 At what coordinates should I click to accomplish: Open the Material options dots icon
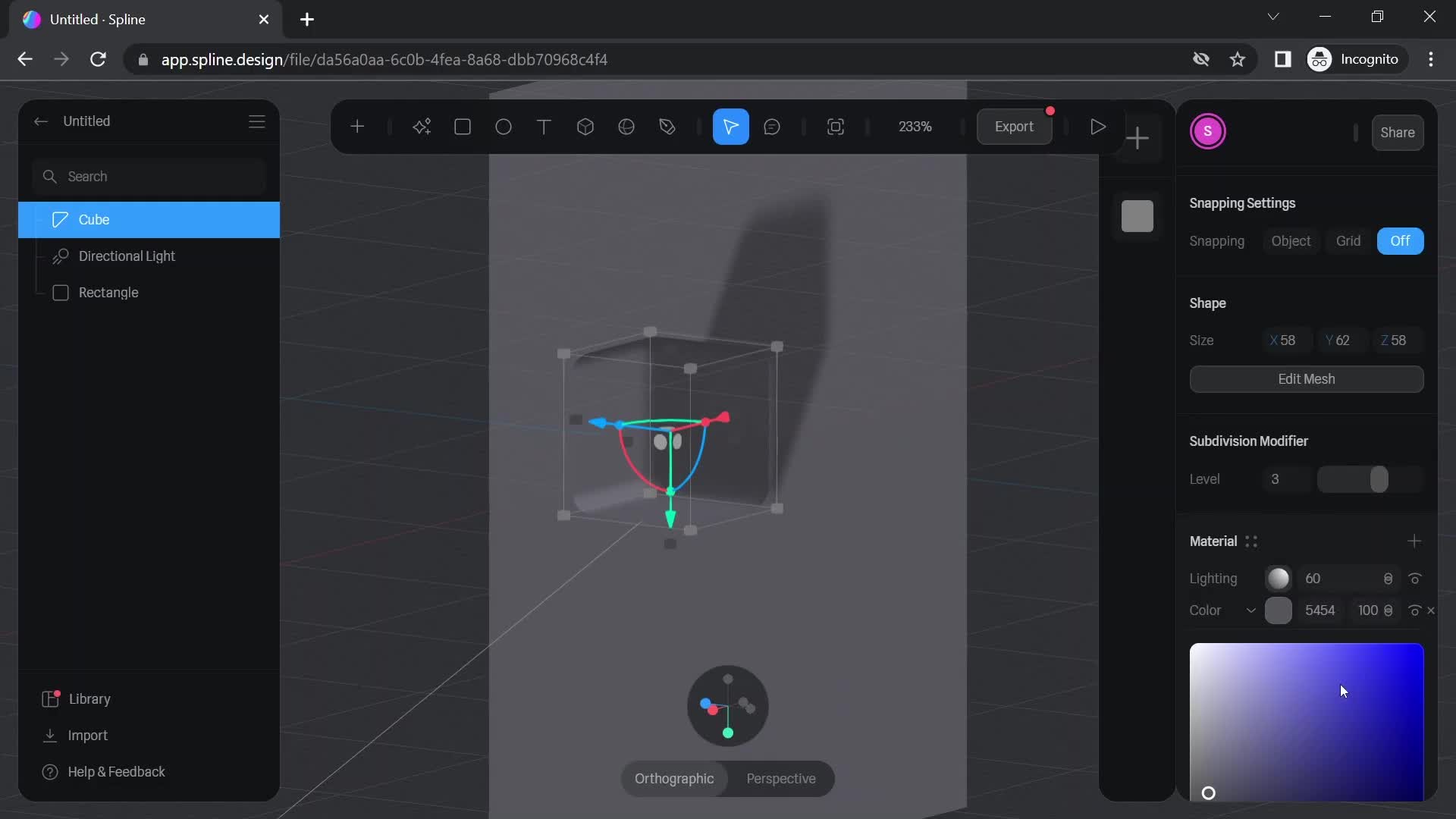[1251, 541]
